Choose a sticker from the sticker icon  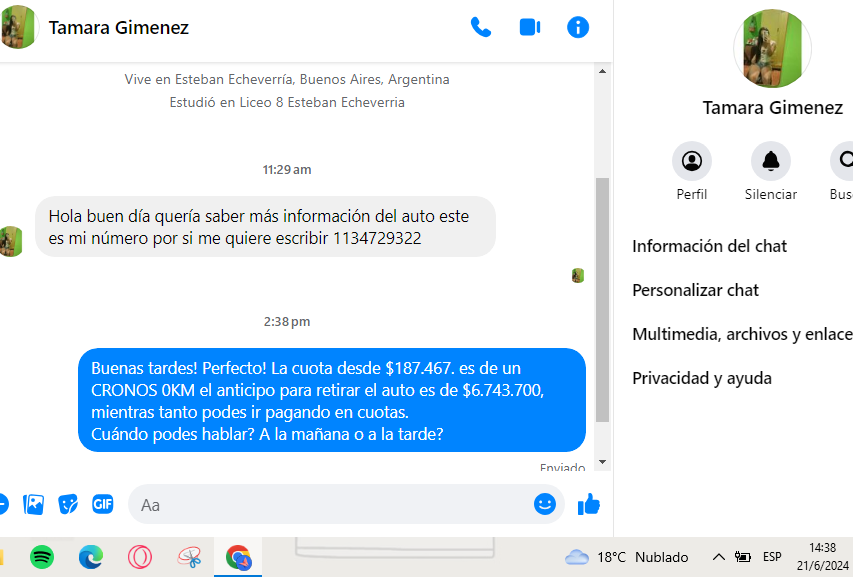[68, 505]
